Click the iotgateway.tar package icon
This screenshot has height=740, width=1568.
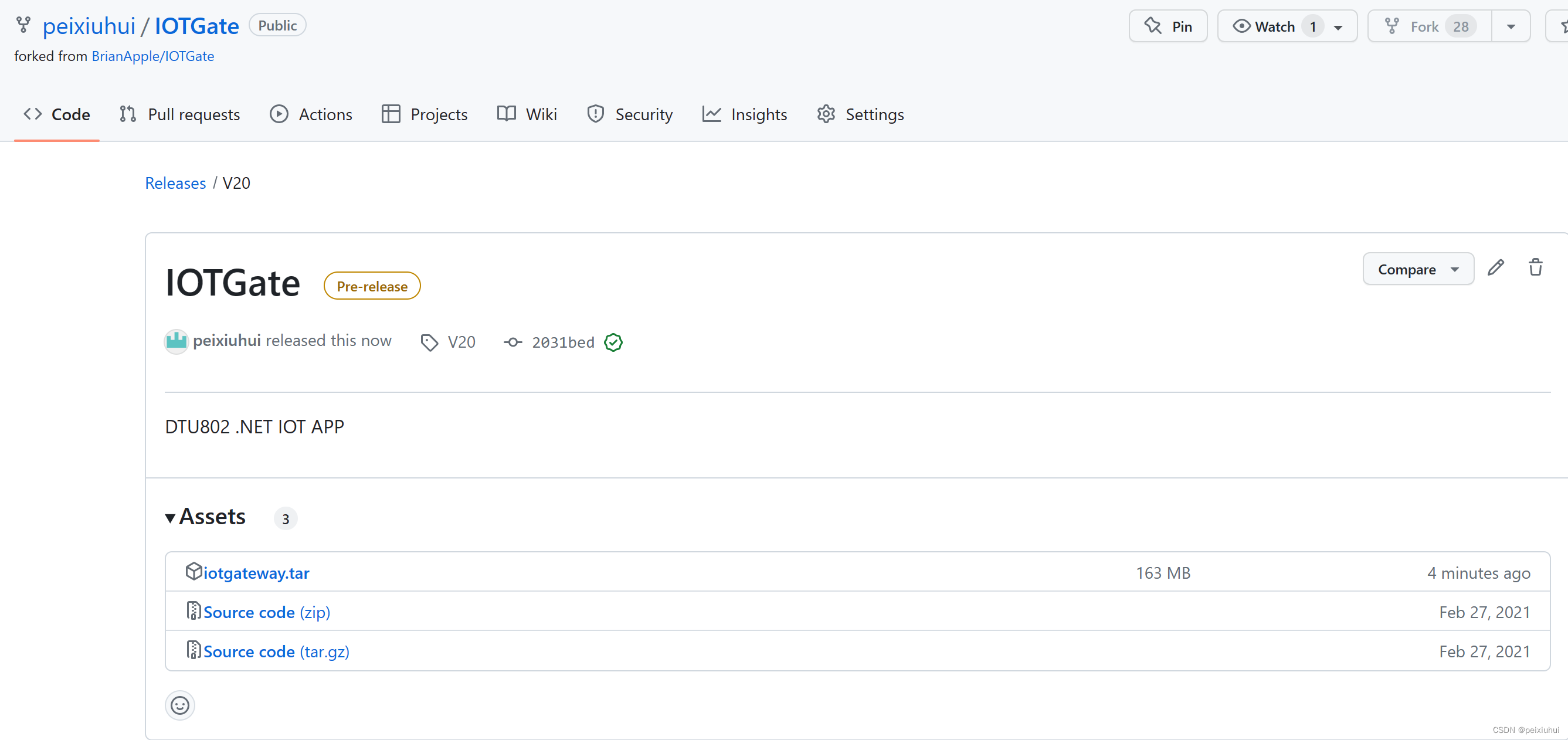(194, 572)
